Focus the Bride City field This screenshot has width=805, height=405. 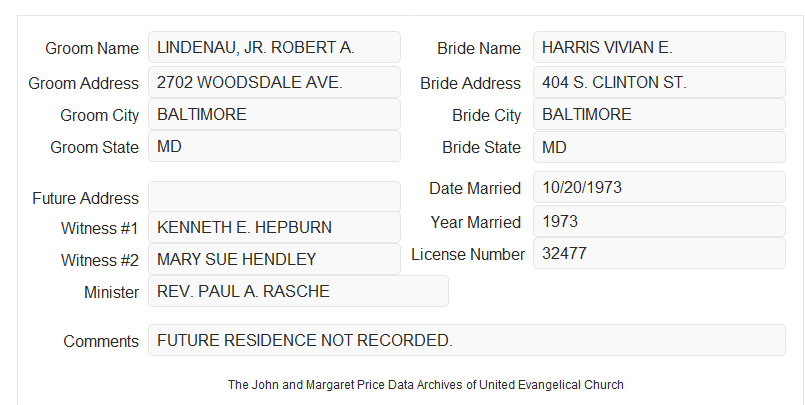659,114
